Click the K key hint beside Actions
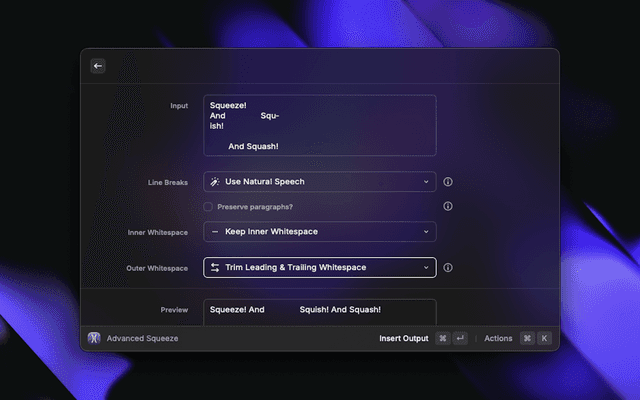This screenshot has width=640, height=400. pos(544,338)
